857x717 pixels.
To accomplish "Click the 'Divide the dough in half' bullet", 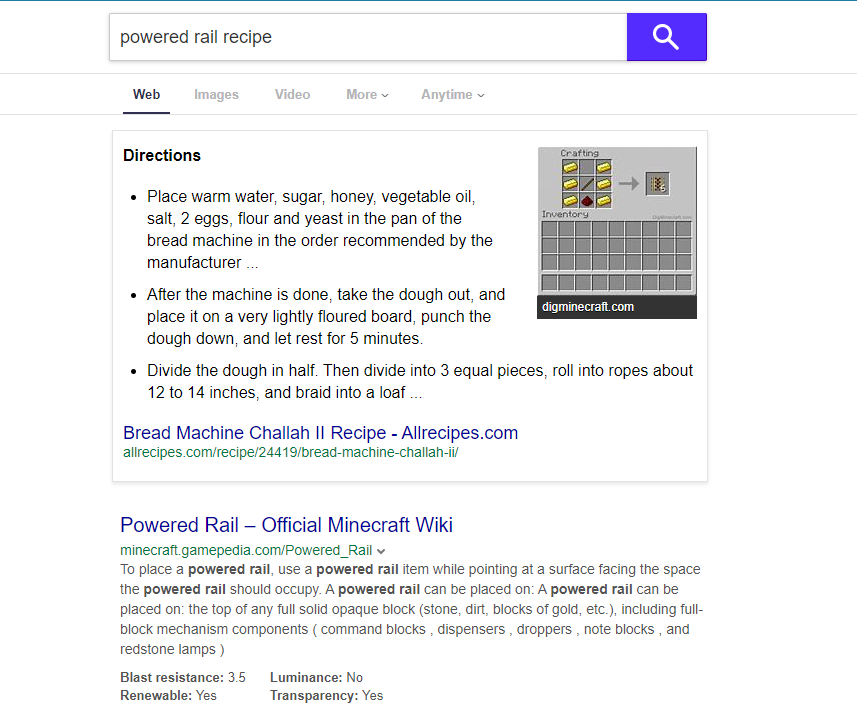I will click(x=420, y=381).
